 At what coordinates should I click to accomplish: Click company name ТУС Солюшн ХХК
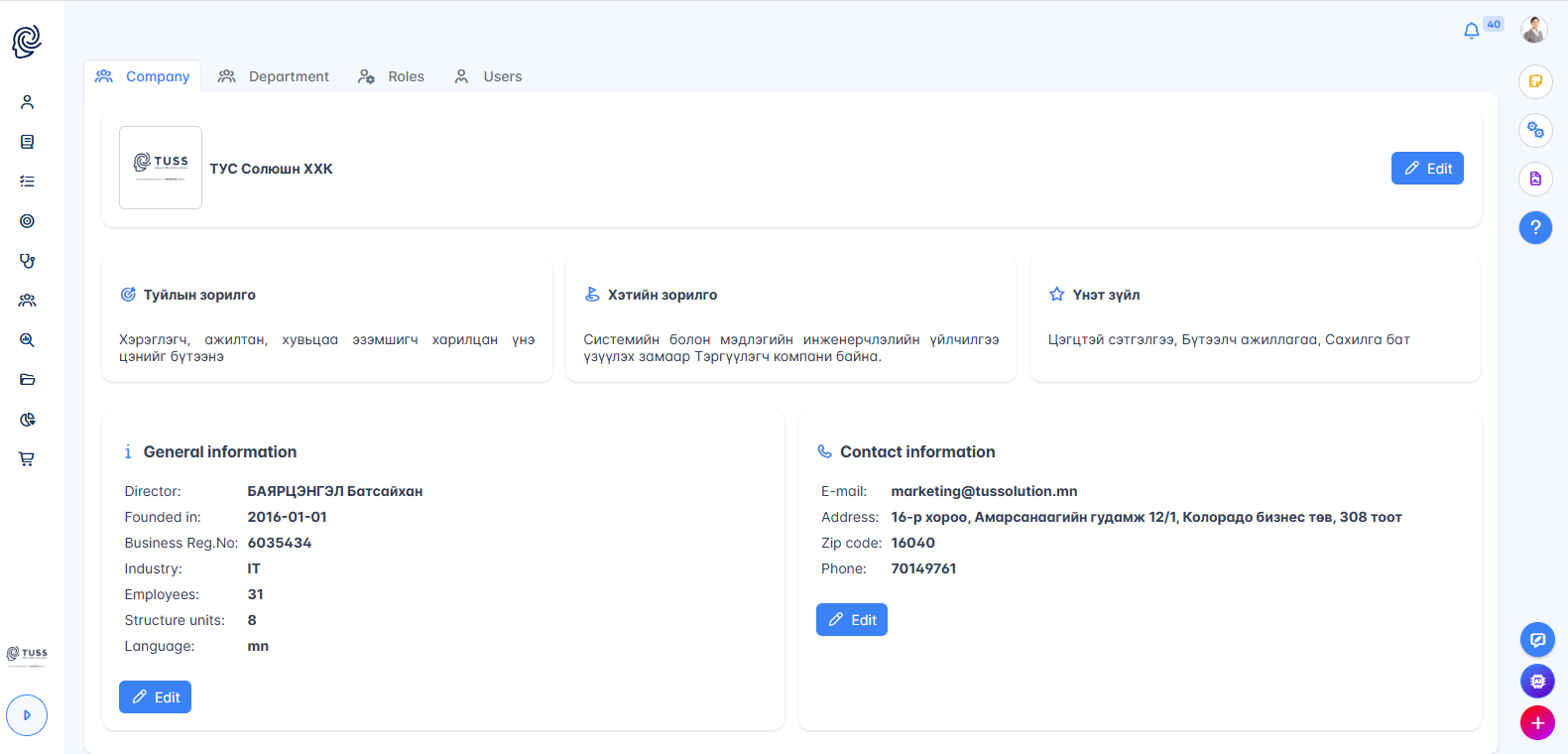pos(271,169)
